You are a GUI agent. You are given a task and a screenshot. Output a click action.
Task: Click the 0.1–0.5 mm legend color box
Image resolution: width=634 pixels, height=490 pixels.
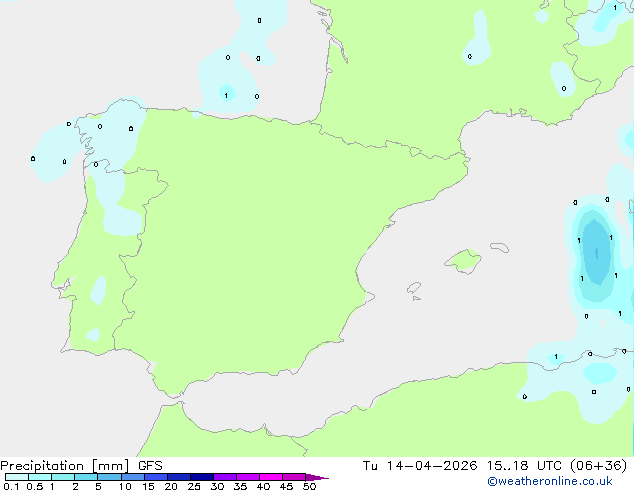17,477
